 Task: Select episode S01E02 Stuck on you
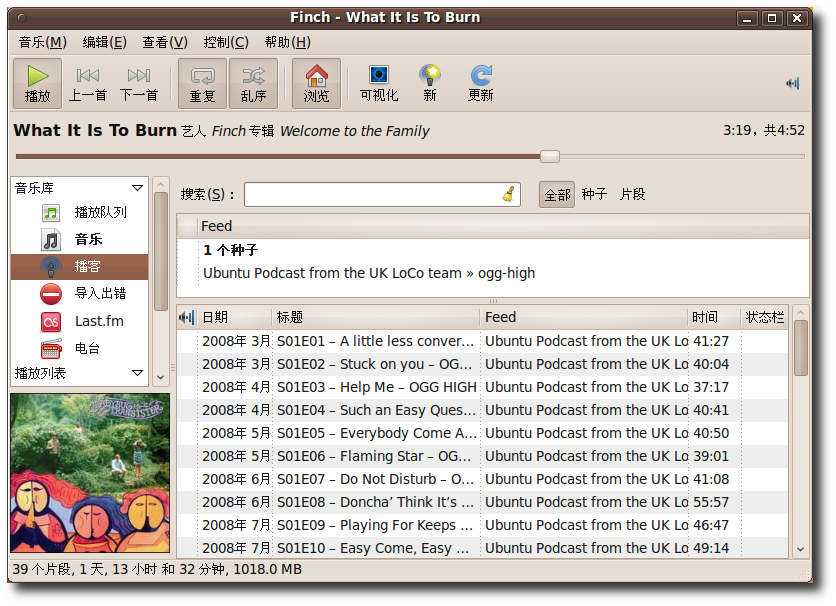coord(483,364)
